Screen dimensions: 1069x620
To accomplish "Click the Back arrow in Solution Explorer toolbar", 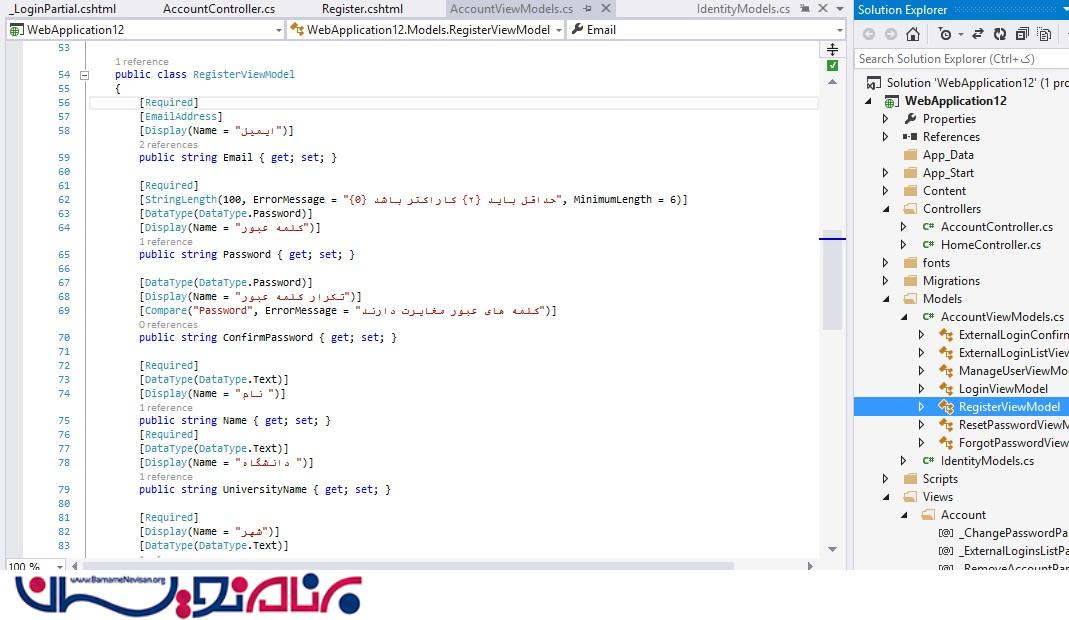I will pyautogui.click(x=869, y=34).
